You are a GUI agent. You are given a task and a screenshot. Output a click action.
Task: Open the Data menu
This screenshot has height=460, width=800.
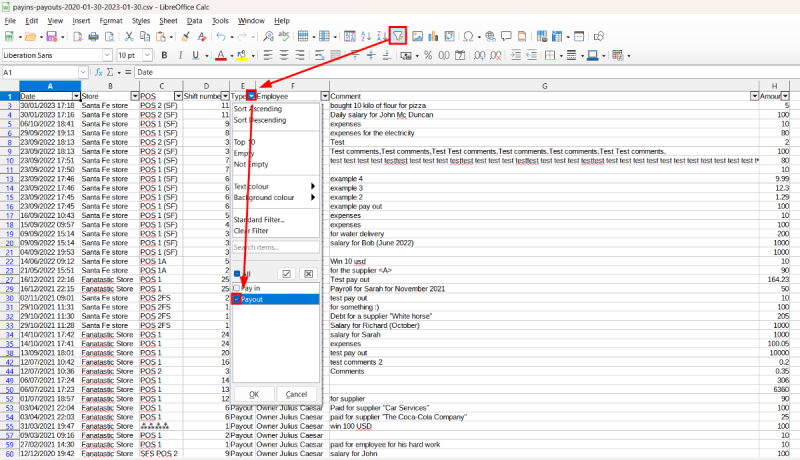pyautogui.click(x=194, y=20)
